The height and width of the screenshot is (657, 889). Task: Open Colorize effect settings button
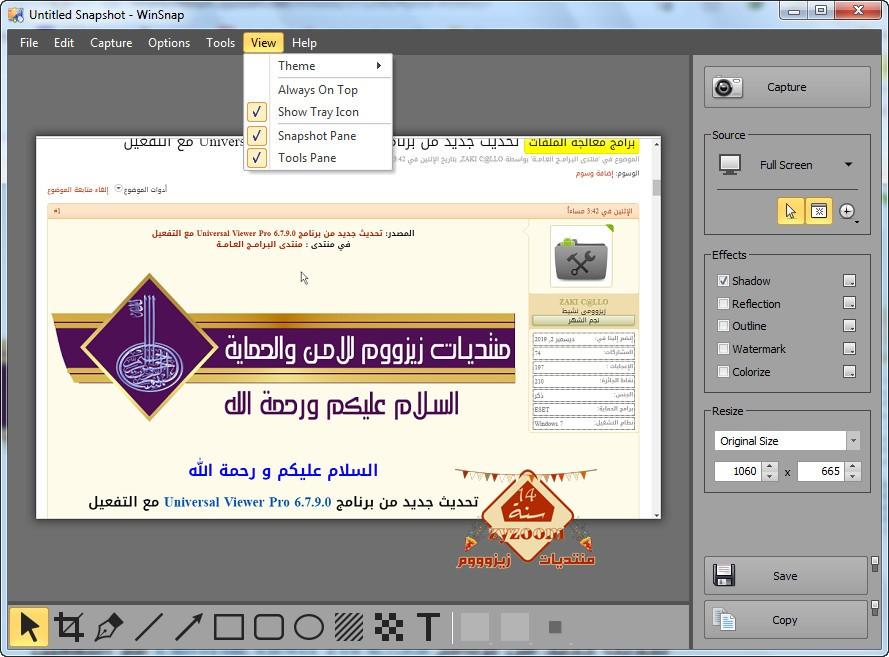coord(849,372)
